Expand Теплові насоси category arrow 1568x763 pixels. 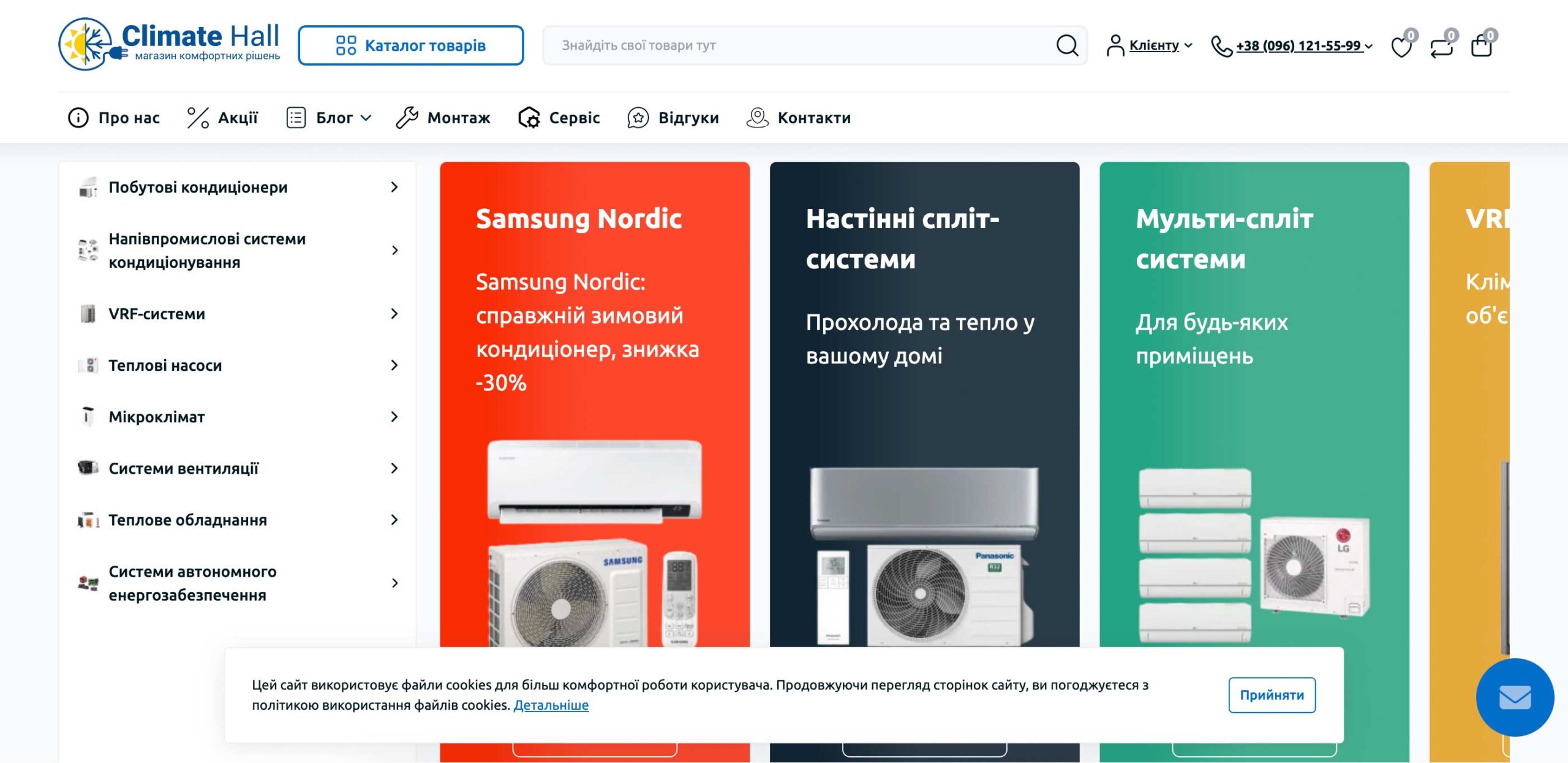(394, 365)
